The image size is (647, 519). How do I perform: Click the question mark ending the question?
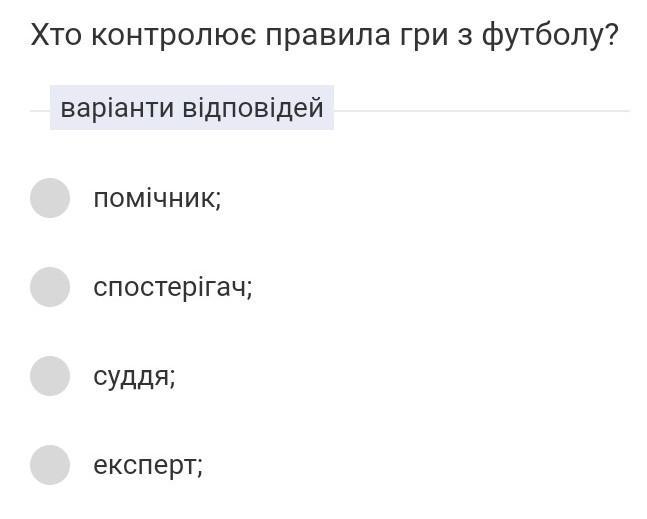pos(612,34)
